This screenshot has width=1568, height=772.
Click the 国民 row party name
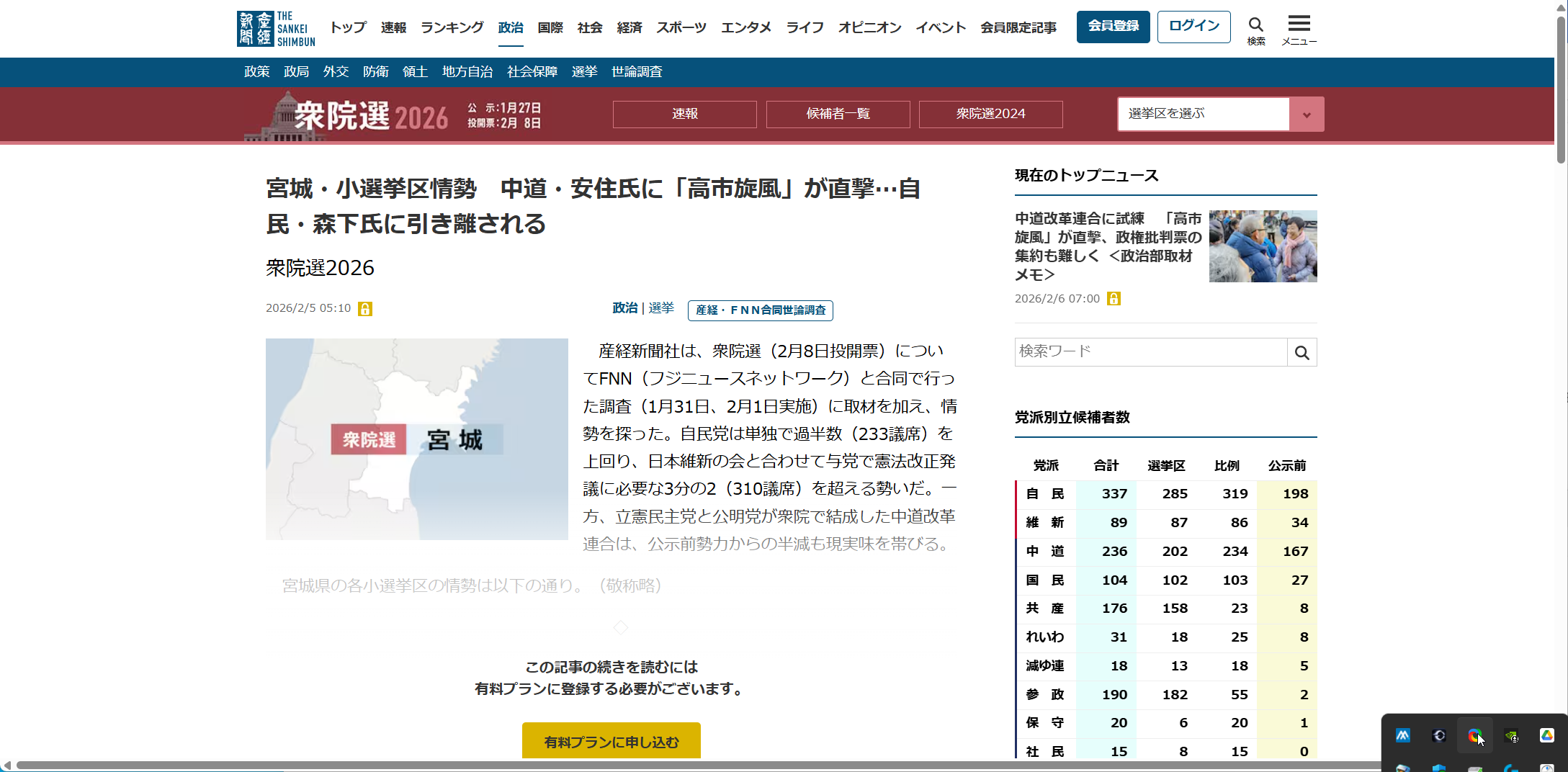(1045, 580)
